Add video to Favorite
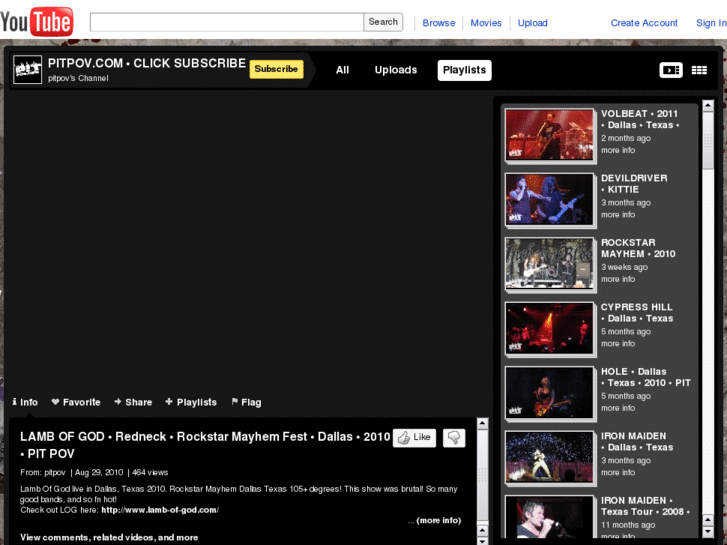The height and width of the screenshot is (545, 727). (76, 402)
